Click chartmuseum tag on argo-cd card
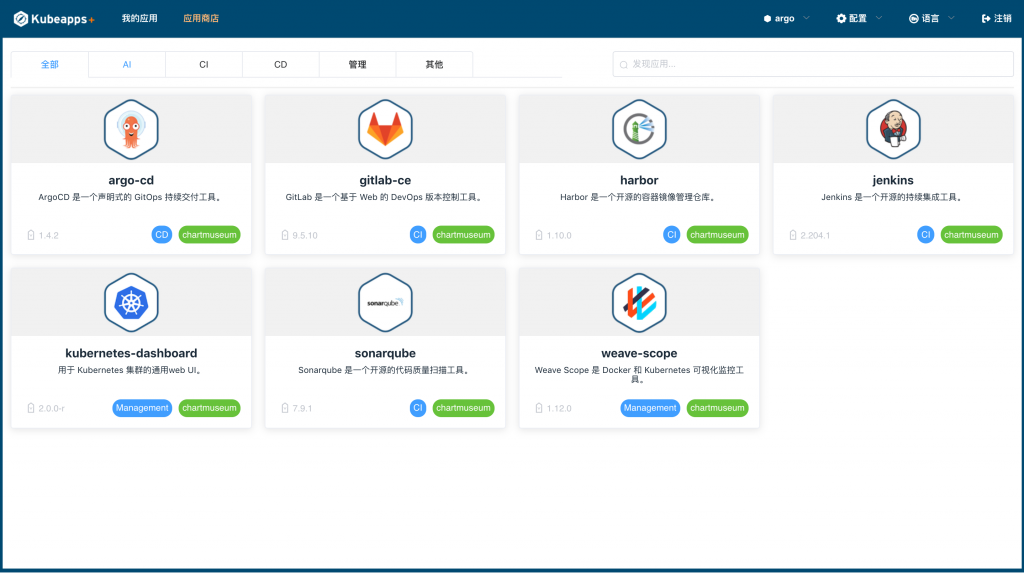 coord(210,235)
